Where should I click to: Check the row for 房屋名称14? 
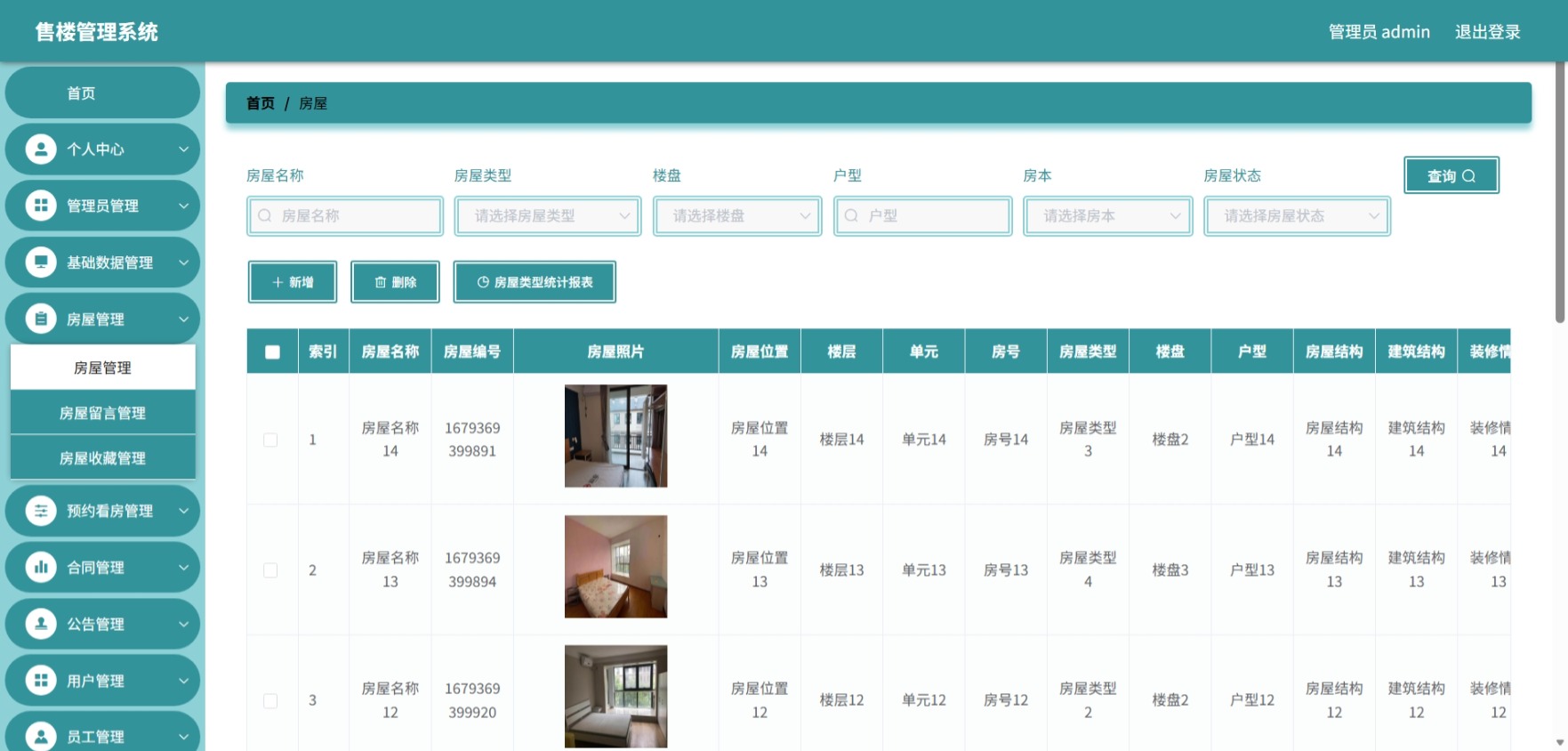[270, 440]
